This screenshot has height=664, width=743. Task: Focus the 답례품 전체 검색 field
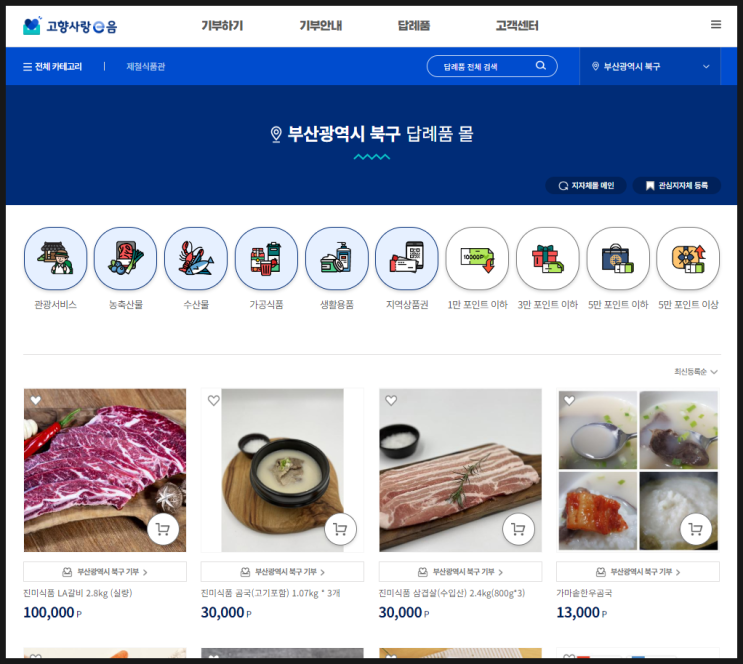(486, 66)
